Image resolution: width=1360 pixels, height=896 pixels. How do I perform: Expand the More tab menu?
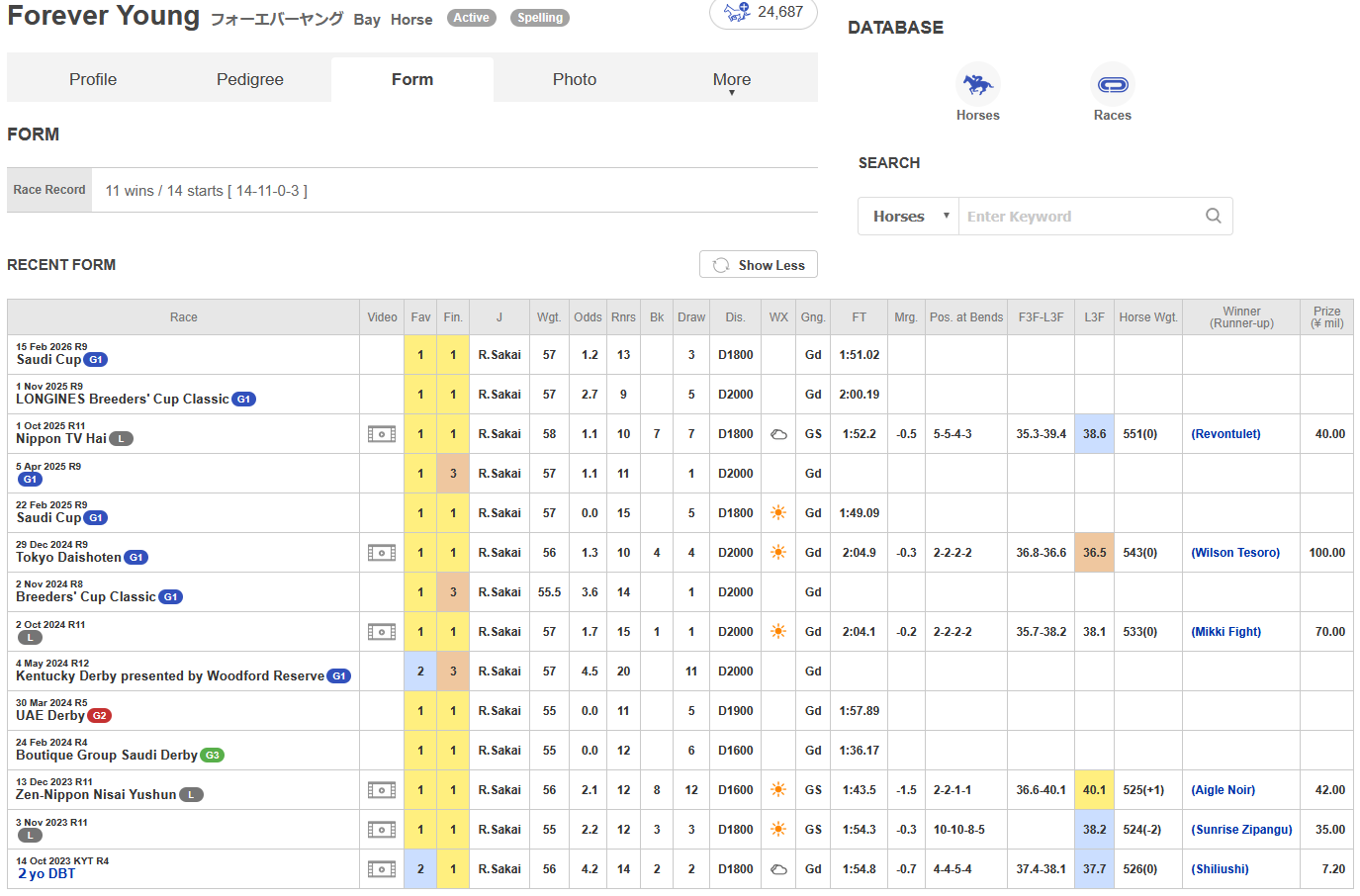732,80
